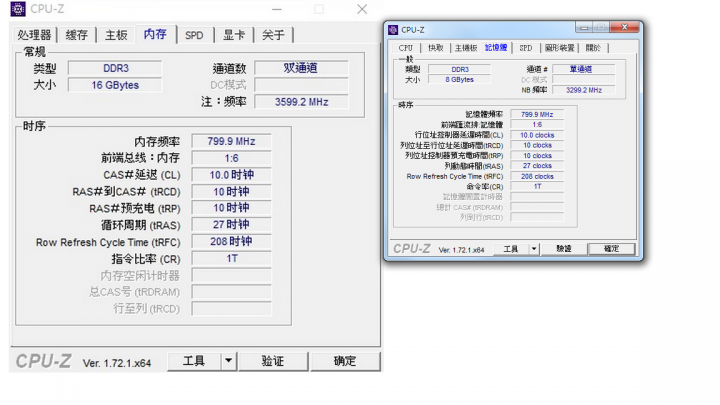Select the CPU tab in right window
720x405 pixels.
[406, 48]
